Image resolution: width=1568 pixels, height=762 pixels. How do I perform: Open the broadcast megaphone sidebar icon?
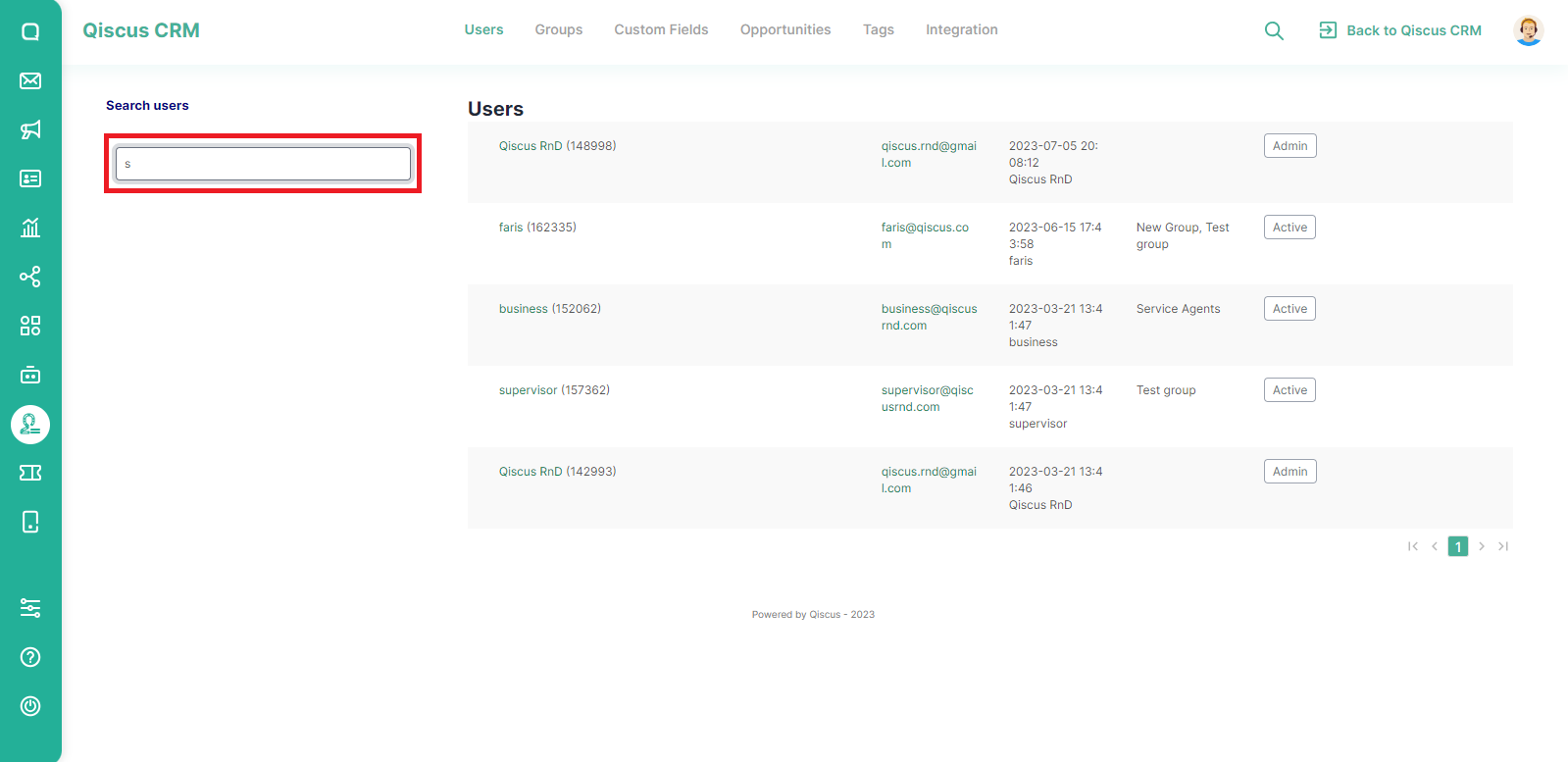30,129
